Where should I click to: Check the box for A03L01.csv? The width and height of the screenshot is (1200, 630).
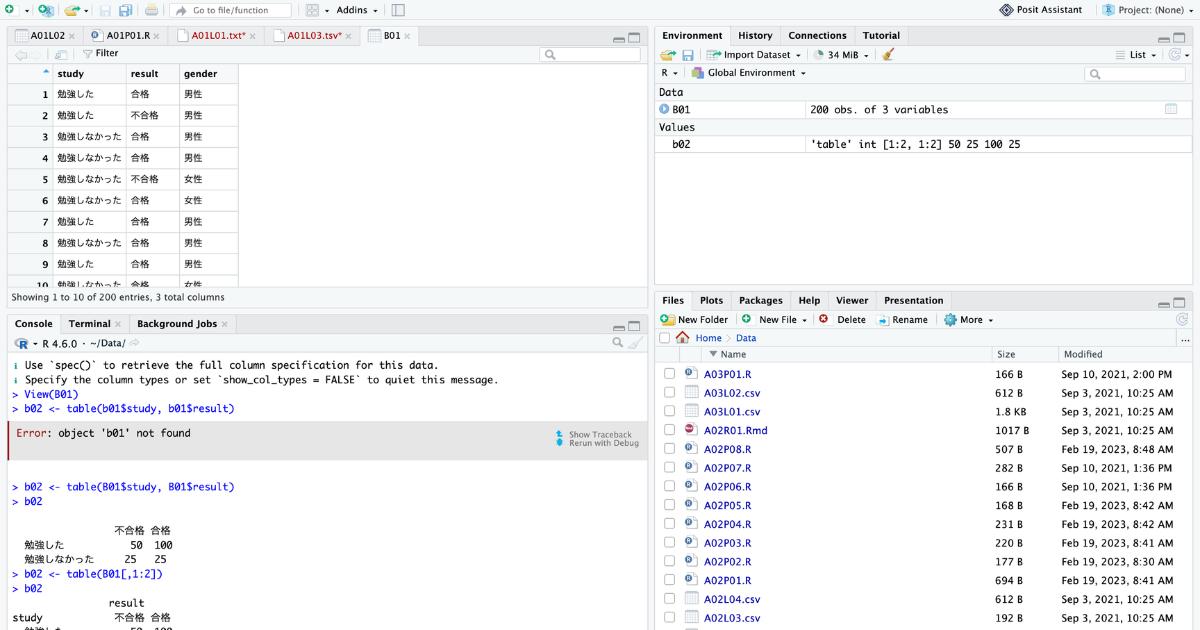(x=669, y=412)
